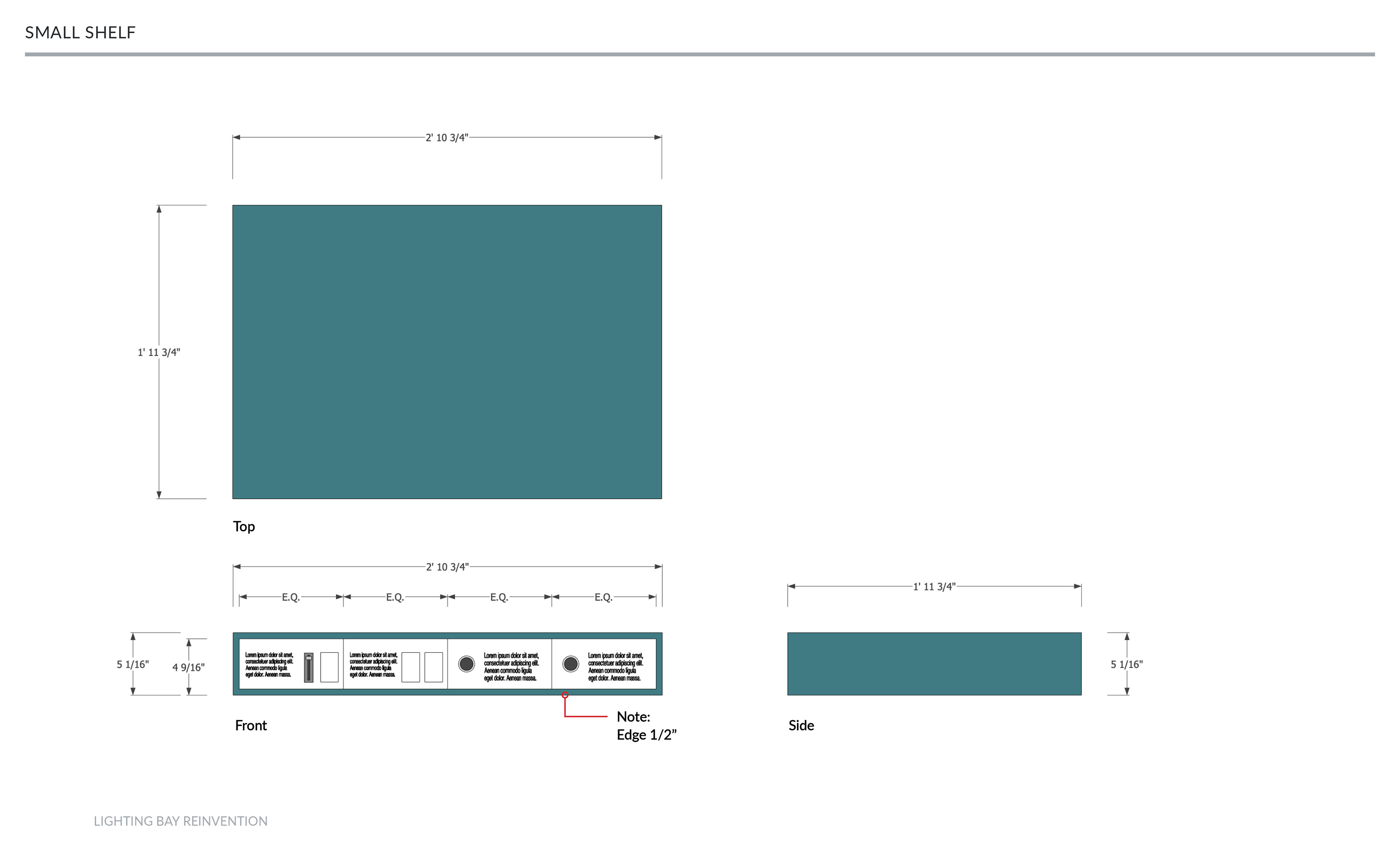The width and height of the screenshot is (1400, 850).
Task: Click the 'SMALL SHELF' page title
Action: [80, 33]
